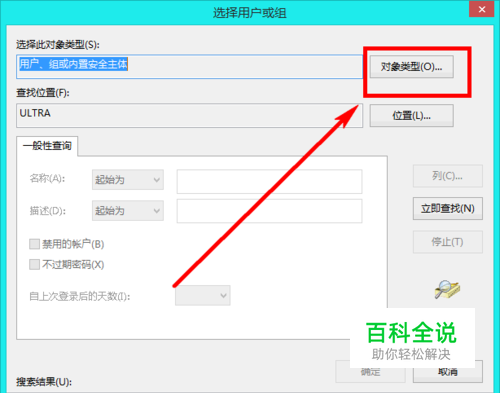Click the Stop (停止) button
Image resolution: width=500 pixels, height=393 pixels.
(448, 242)
